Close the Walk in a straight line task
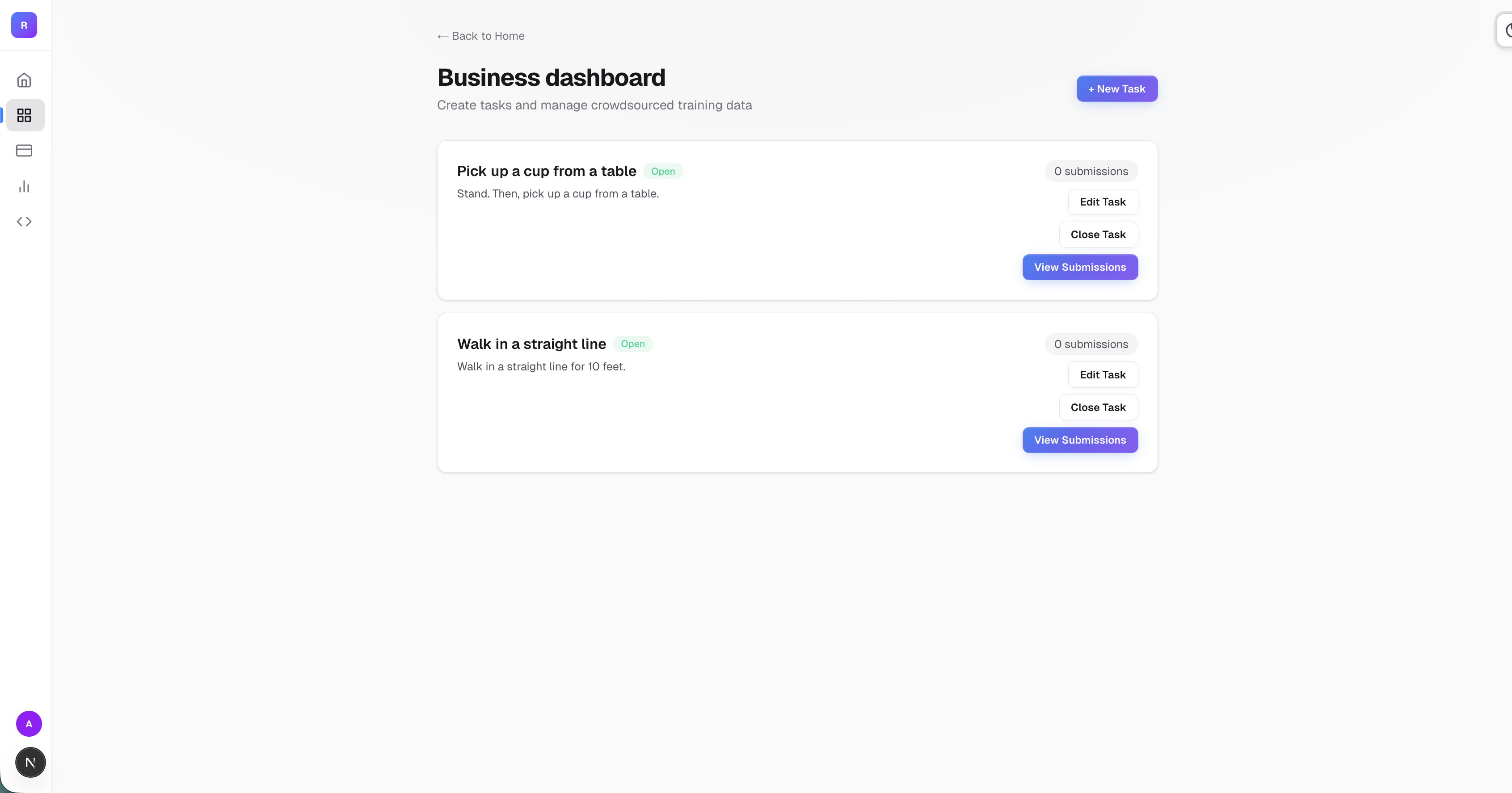 (1098, 407)
